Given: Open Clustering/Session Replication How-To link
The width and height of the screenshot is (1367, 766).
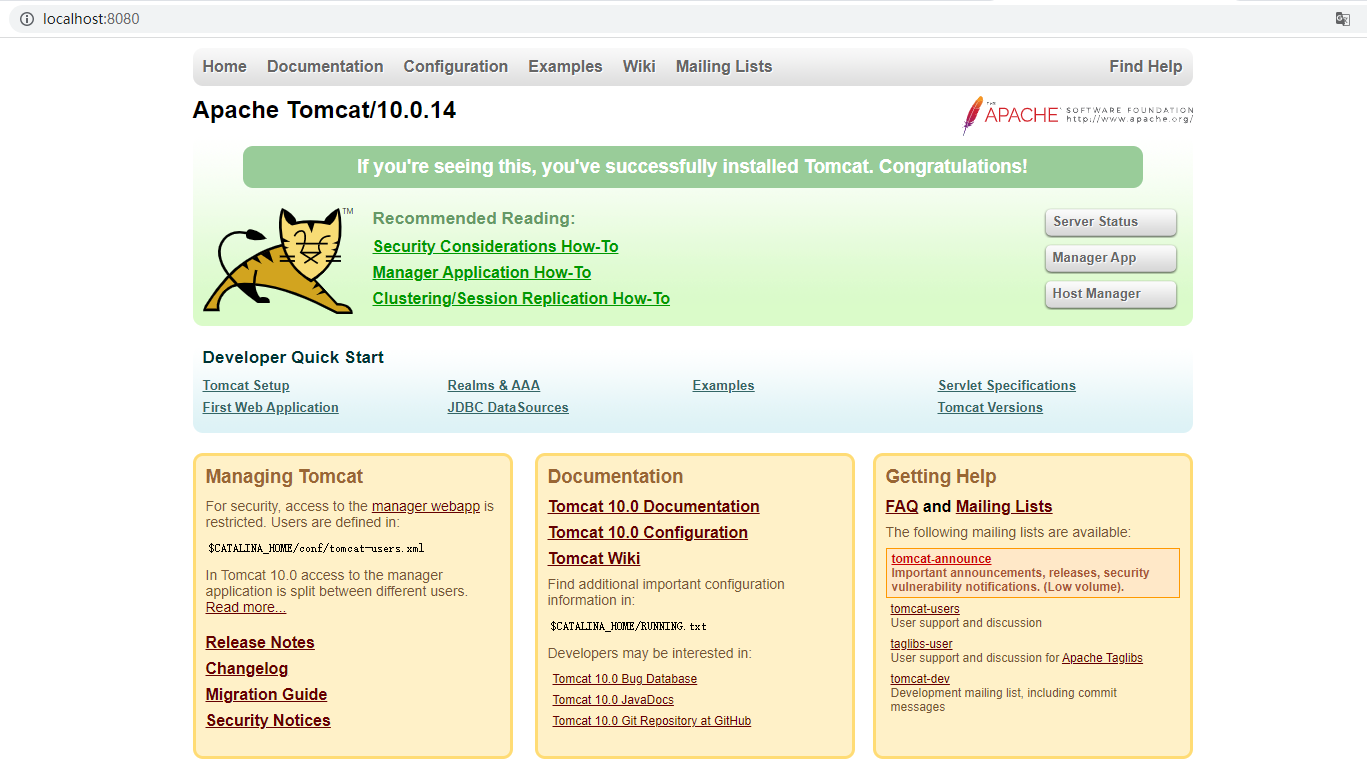Looking at the screenshot, I should (521, 299).
